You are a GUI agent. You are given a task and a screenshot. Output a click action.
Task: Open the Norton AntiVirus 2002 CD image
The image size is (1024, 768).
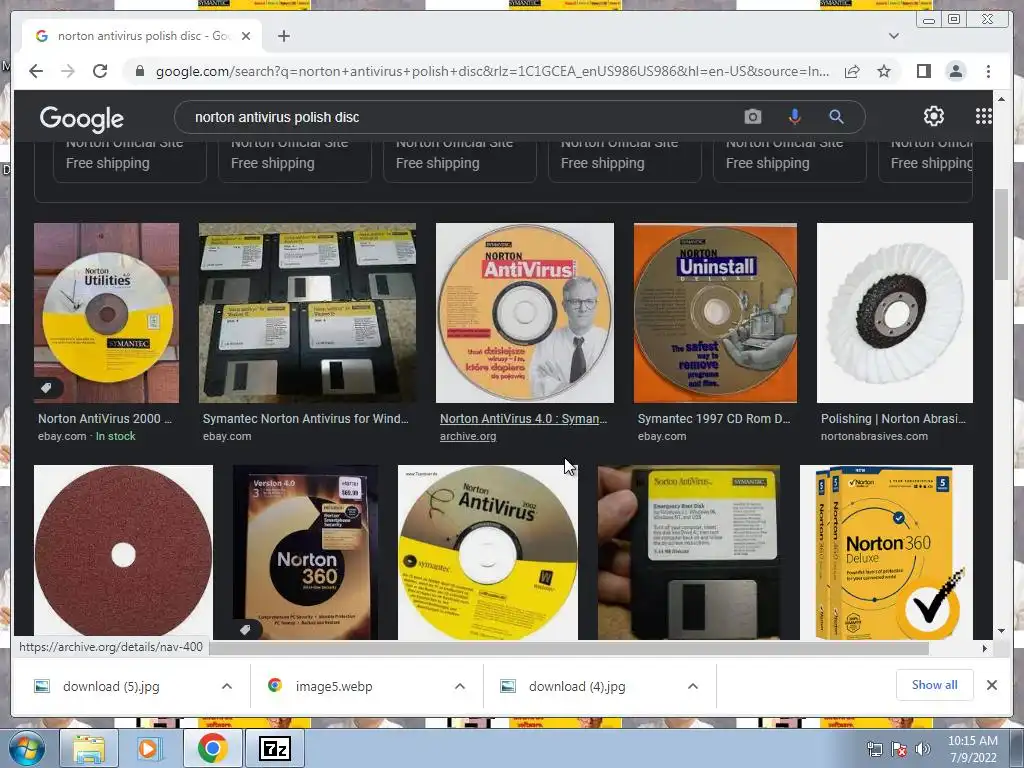pos(488,552)
